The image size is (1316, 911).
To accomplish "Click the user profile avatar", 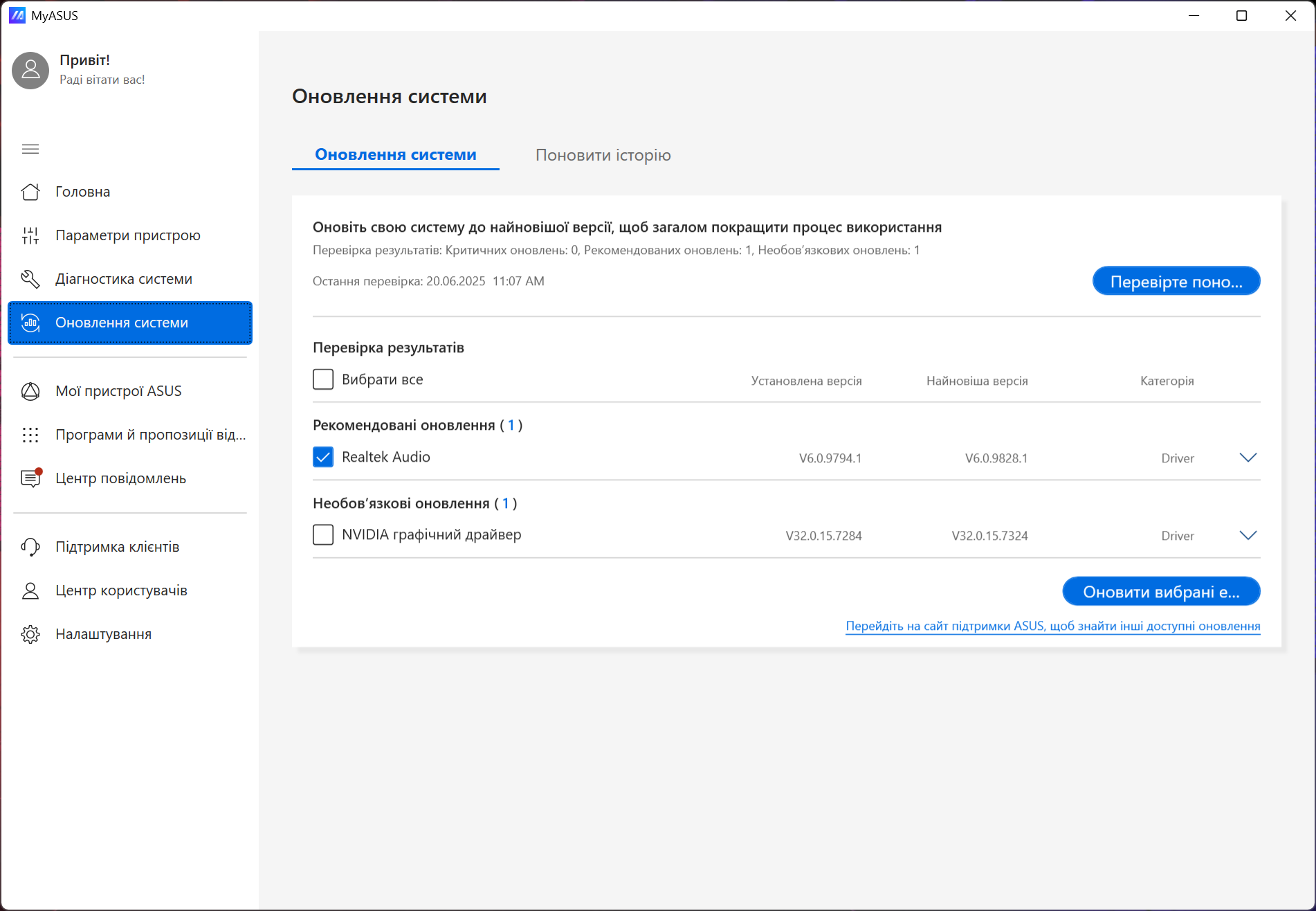I will click(30, 70).
